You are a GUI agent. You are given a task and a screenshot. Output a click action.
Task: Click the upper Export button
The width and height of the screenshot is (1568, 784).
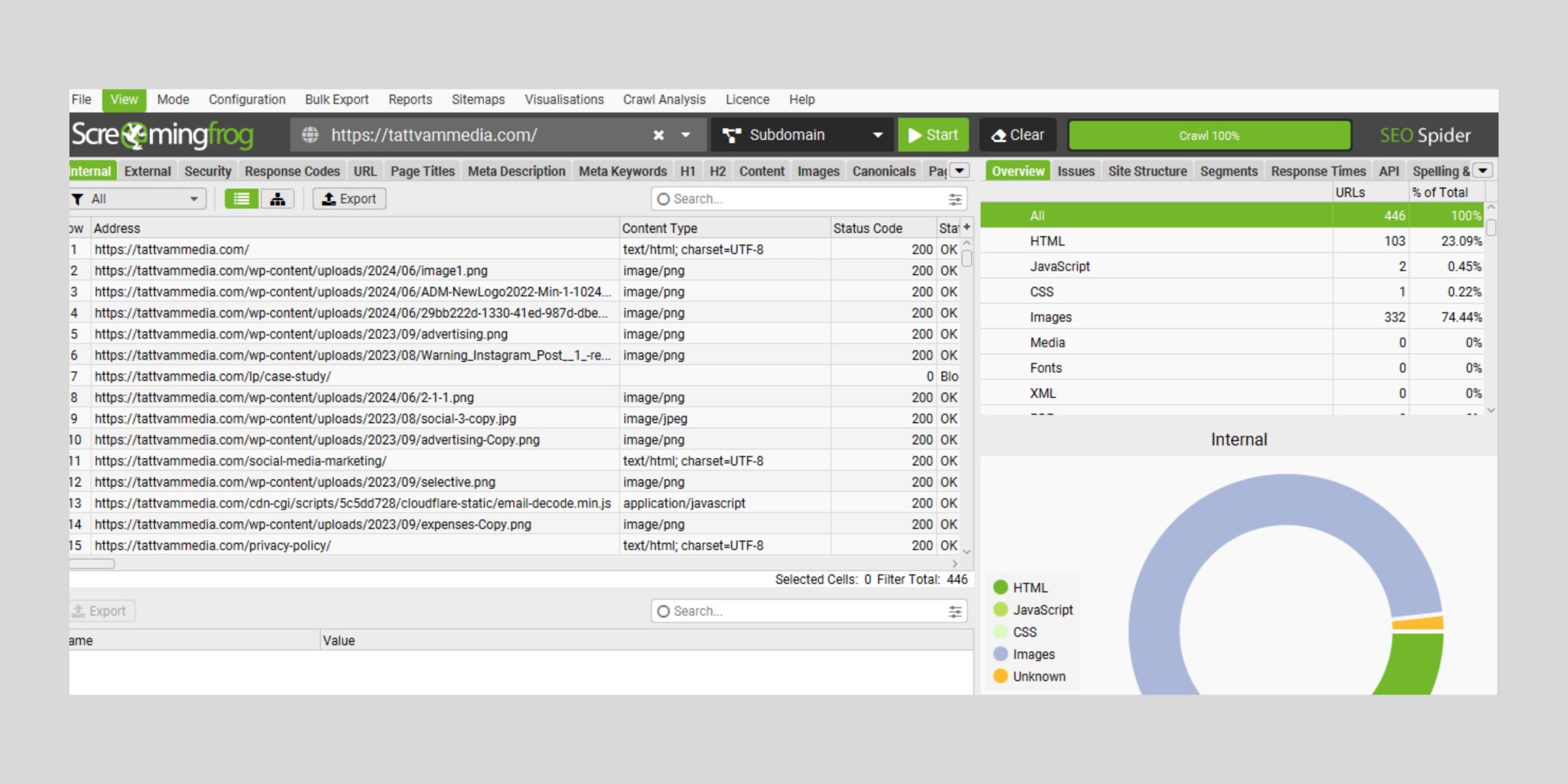pyautogui.click(x=349, y=199)
